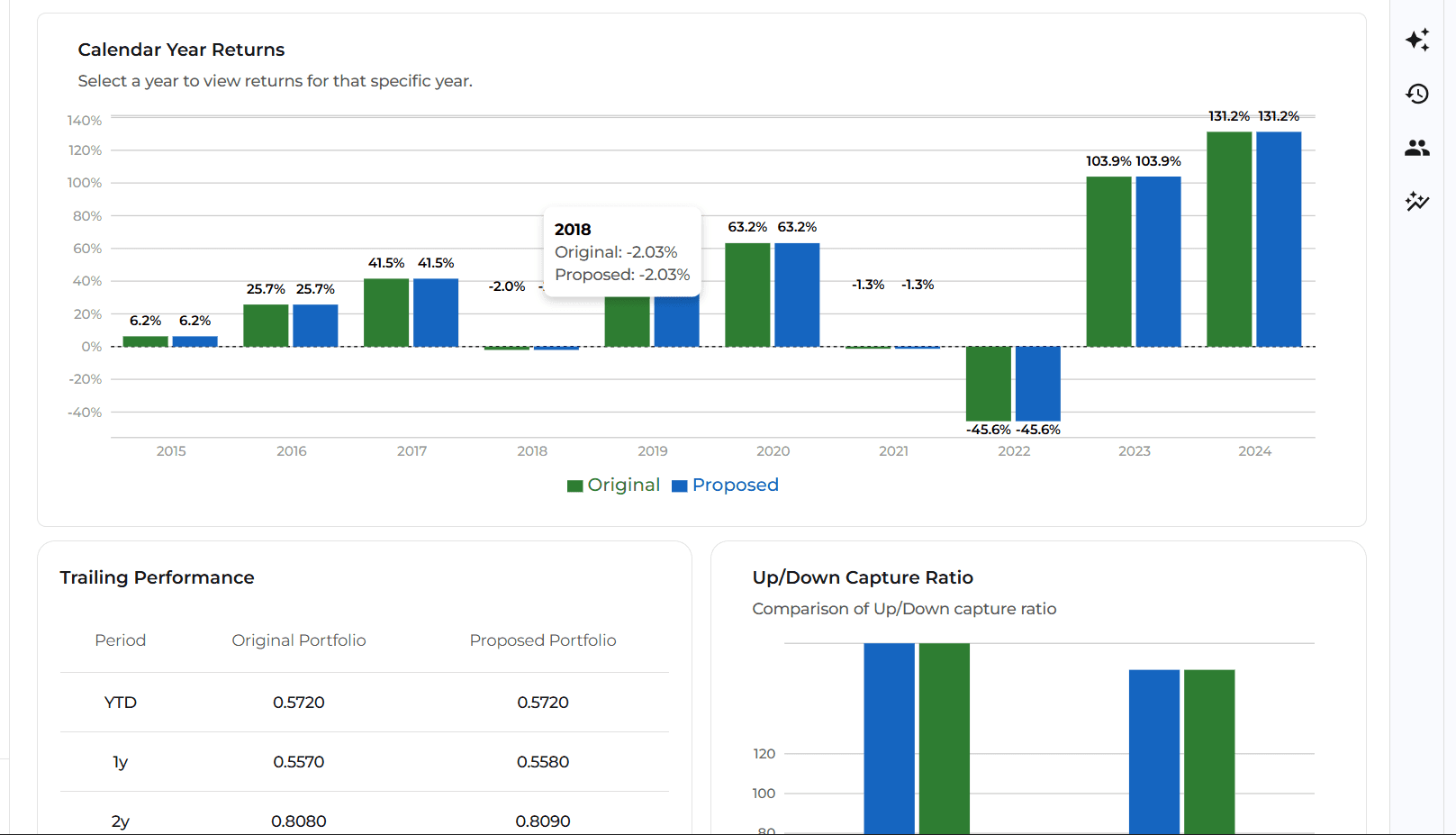Select the YTD row in Trailing Performance
The image size is (1456, 835).
tap(360, 703)
